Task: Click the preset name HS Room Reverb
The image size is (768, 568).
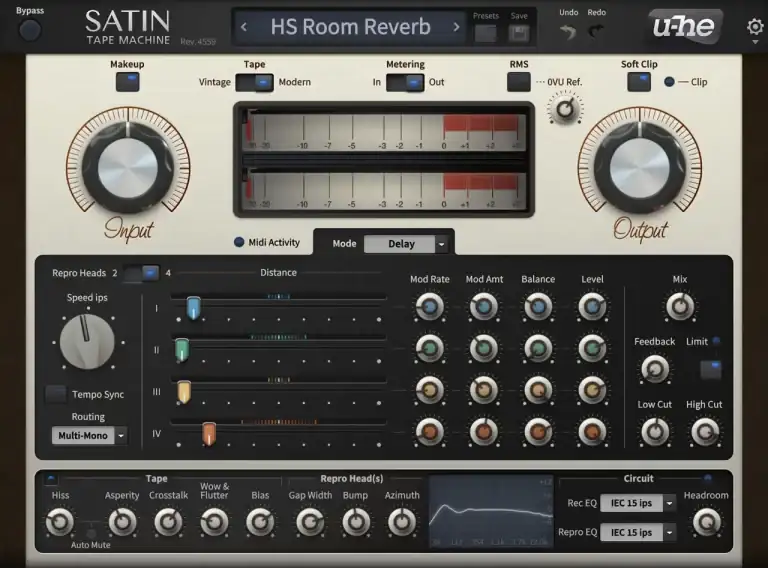Action: [x=350, y=27]
